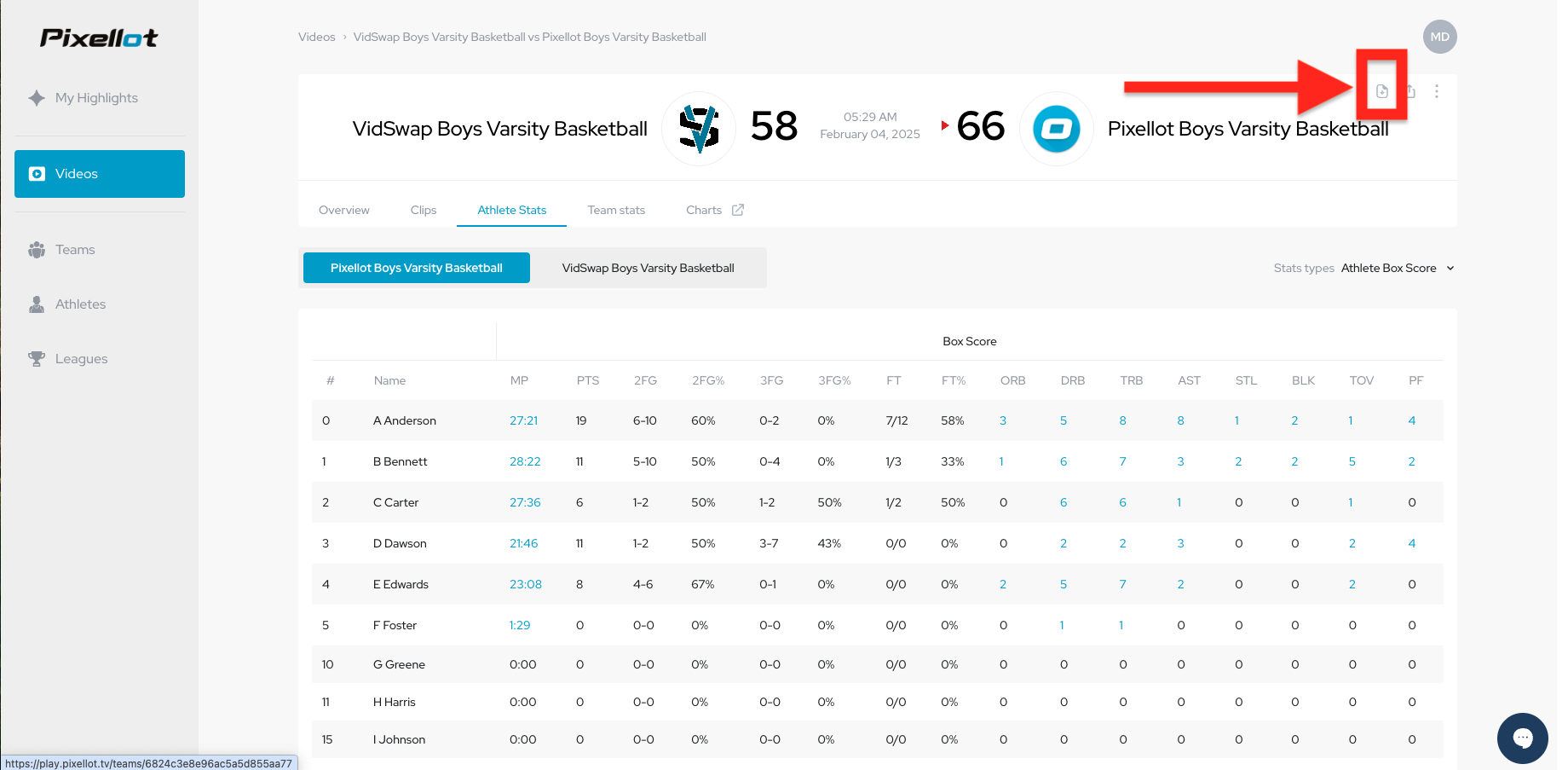The width and height of the screenshot is (1568, 770).
Task: Click F Foster's minutes played 1:29
Action: click(x=520, y=625)
